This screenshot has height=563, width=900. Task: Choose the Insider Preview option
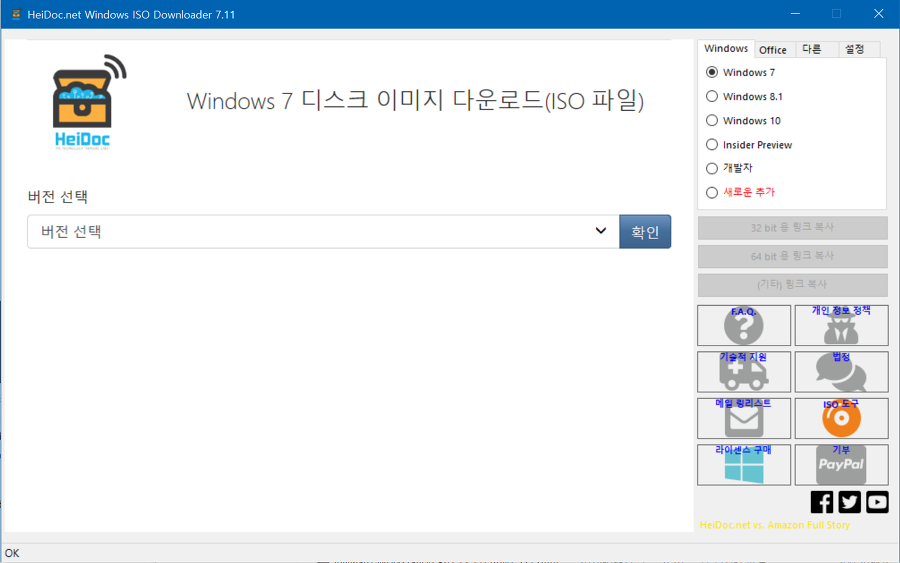click(712, 145)
